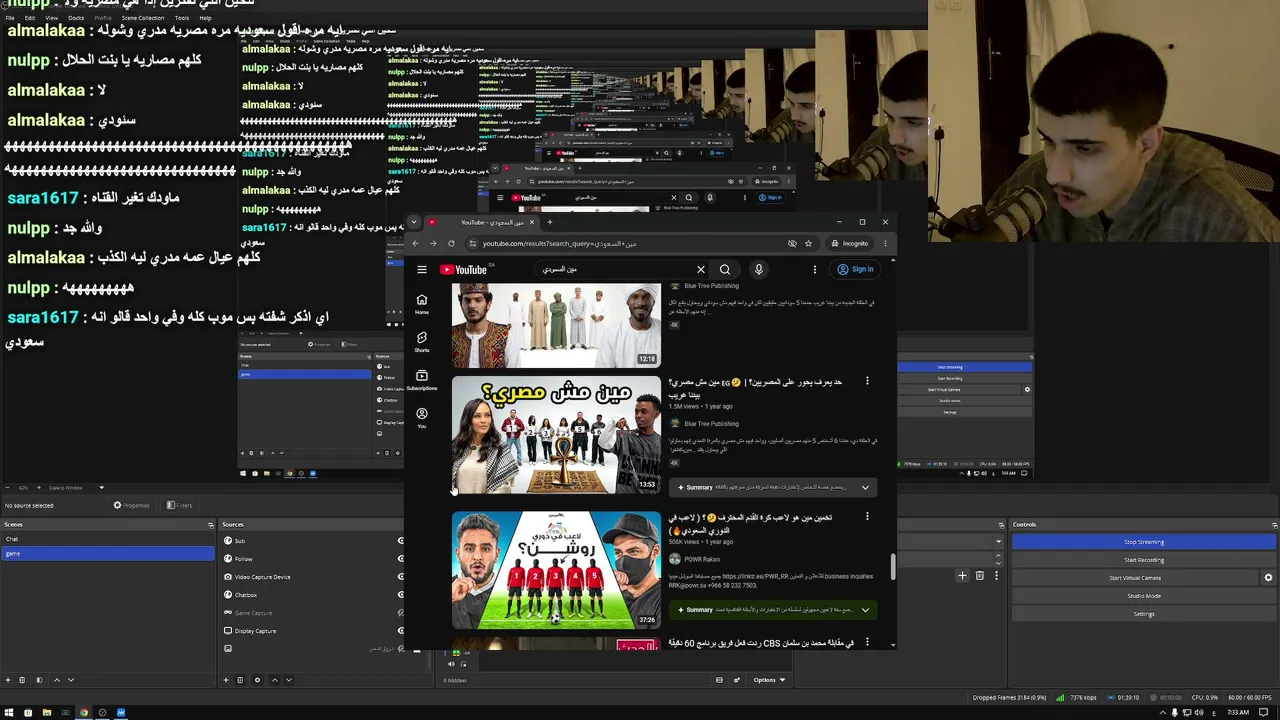The width and height of the screenshot is (1280, 720).
Task: Open the Chrome three-dot menu
Action: click(x=885, y=243)
